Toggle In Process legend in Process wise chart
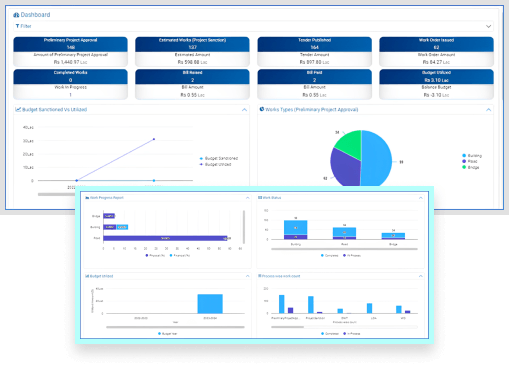This screenshot has width=509, height=367. pos(352,334)
